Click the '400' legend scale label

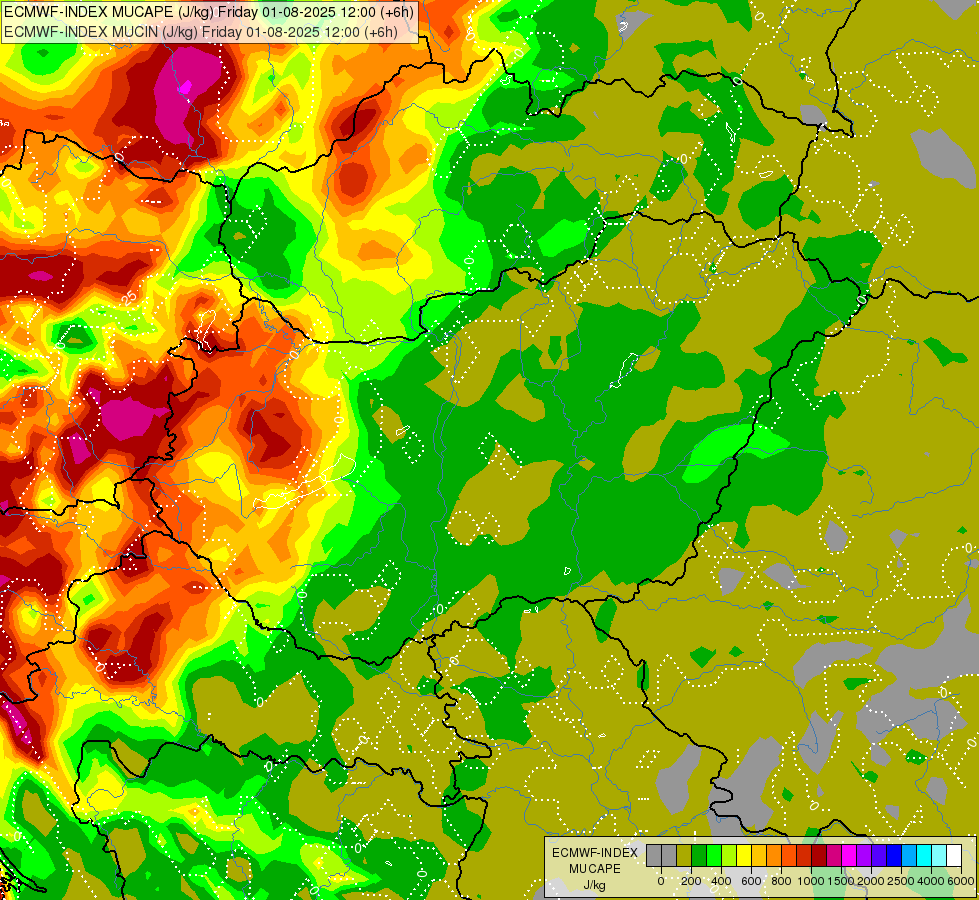click(x=721, y=881)
